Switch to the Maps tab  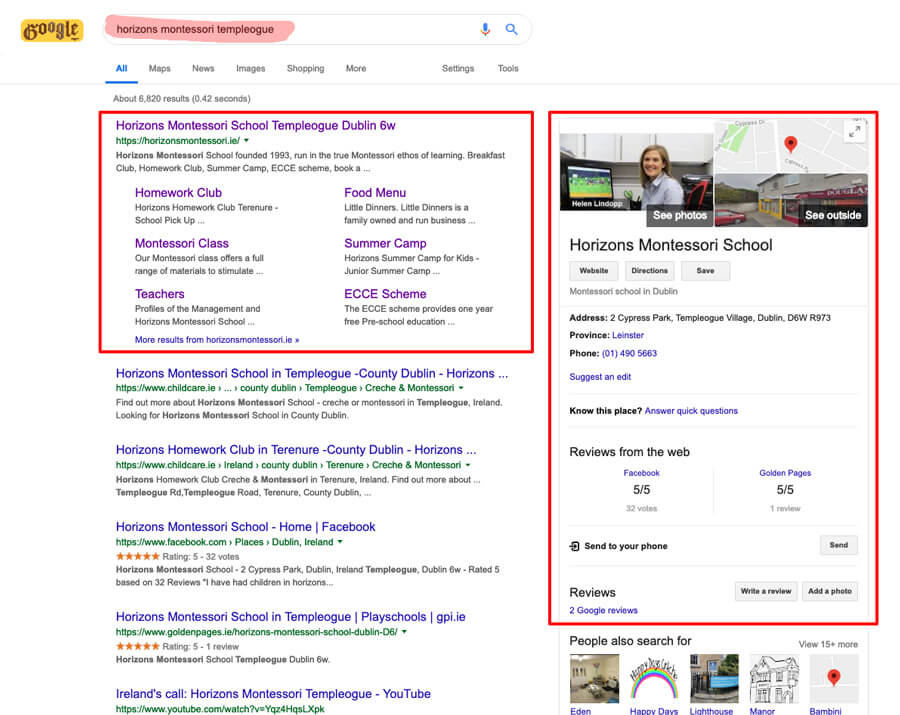160,68
